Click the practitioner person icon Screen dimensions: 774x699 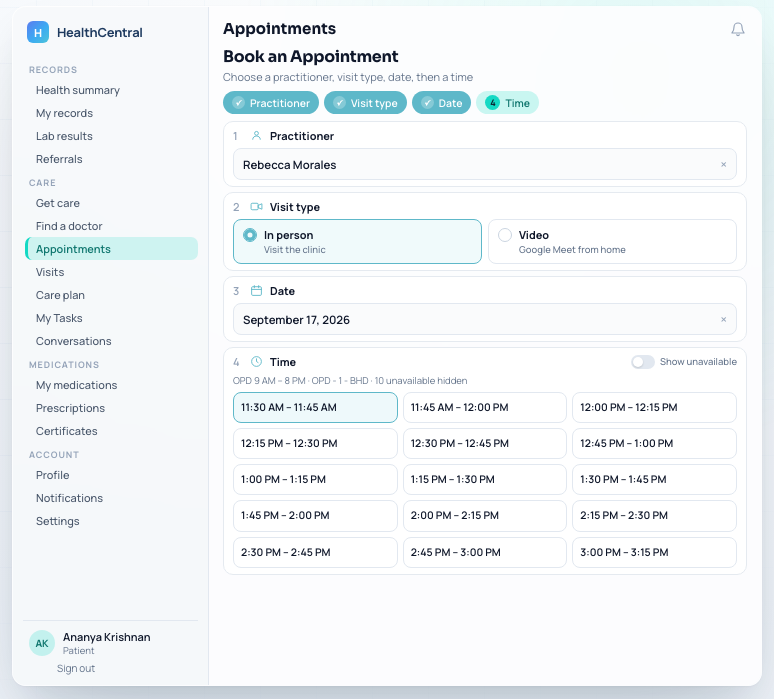click(x=256, y=136)
